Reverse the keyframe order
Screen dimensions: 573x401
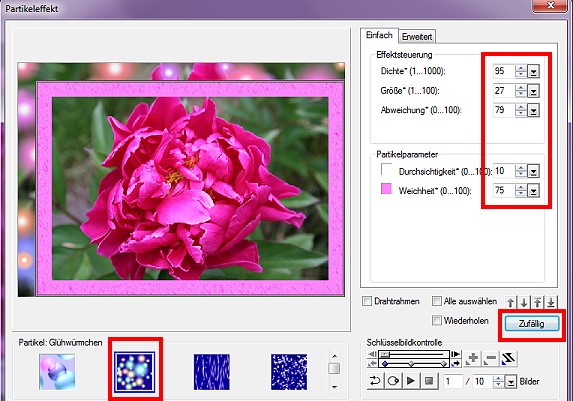click(509, 359)
